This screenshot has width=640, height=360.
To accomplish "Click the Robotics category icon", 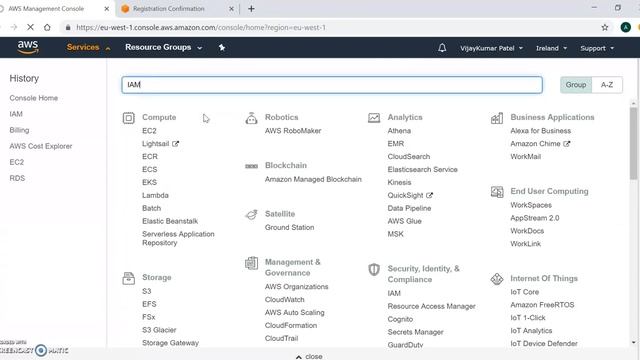I will coord(251,118).
